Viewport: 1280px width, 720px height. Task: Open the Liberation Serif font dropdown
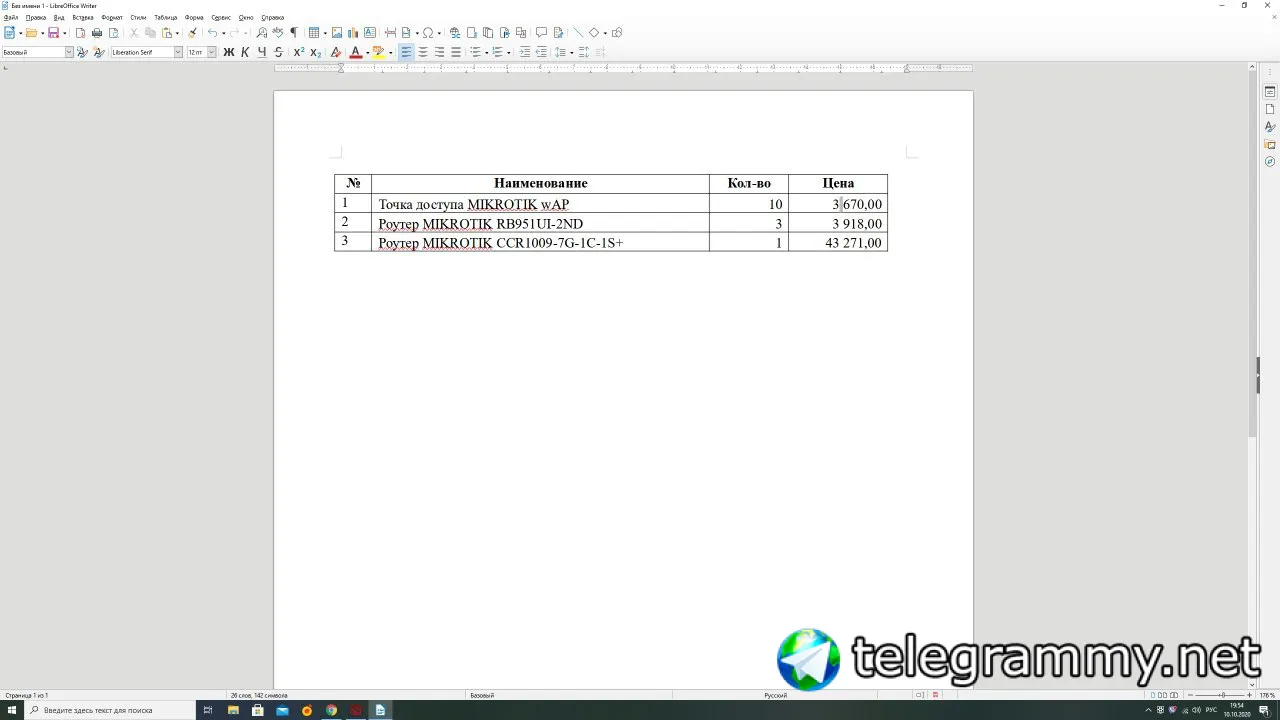tap(178, 52)
